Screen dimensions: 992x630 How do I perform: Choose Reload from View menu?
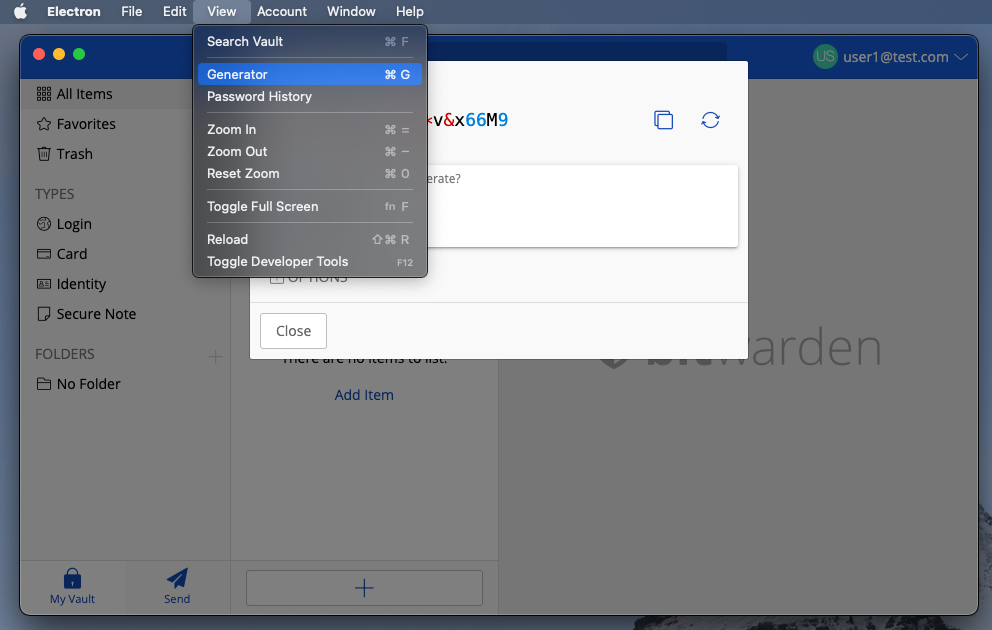point(309,240)
